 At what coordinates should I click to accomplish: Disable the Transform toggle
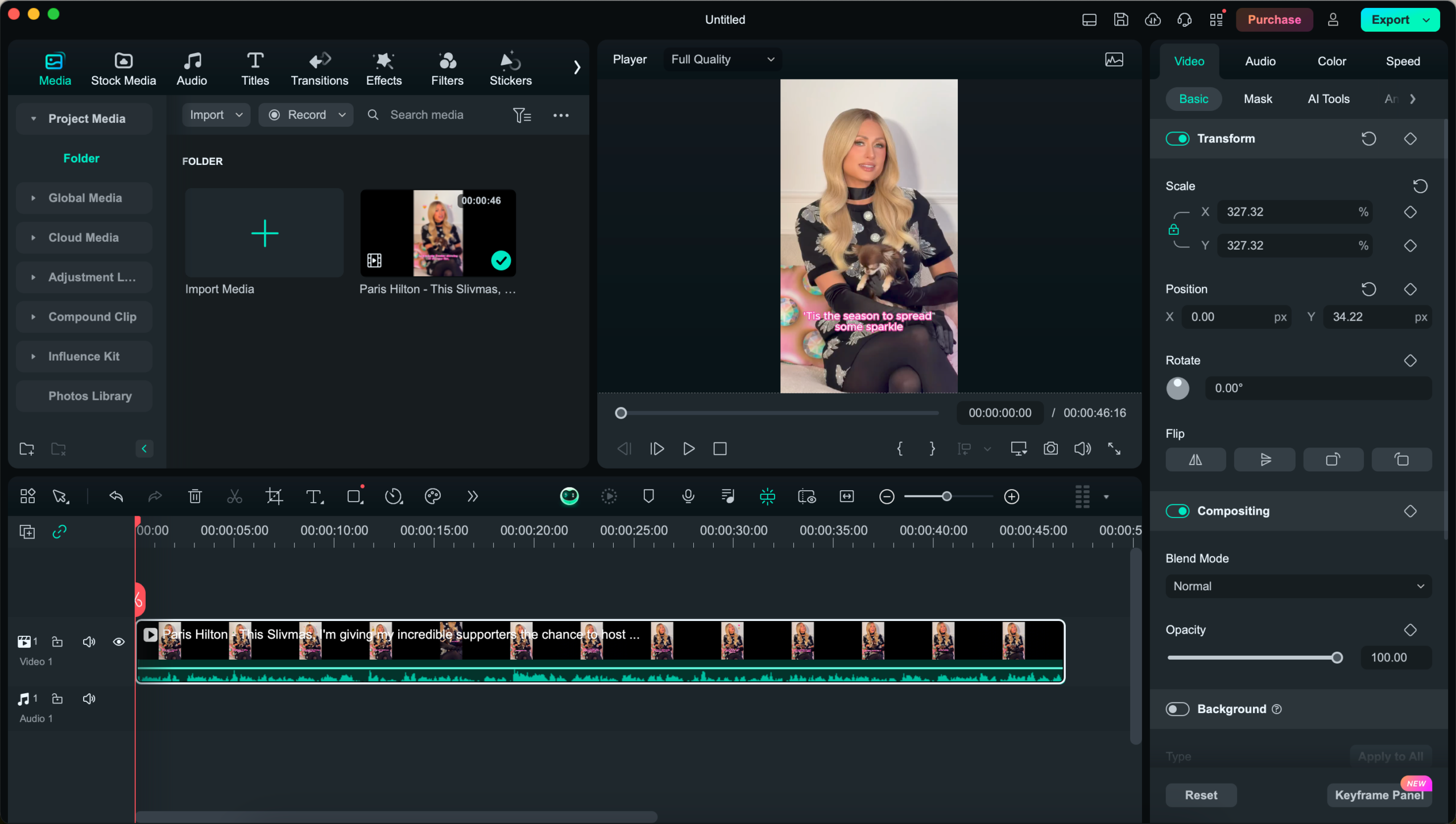coord(1177,138)
